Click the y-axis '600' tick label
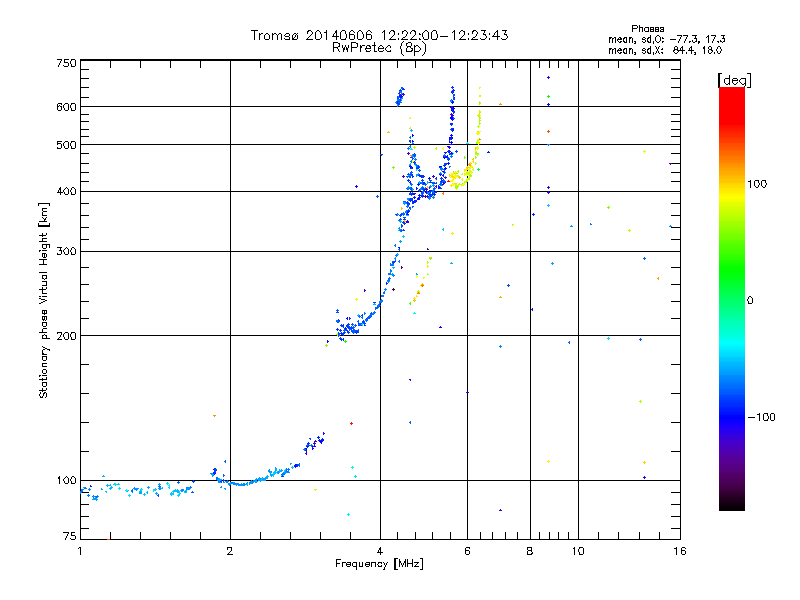This screenshot has width=800, height=600. click(x=66, y=107)
